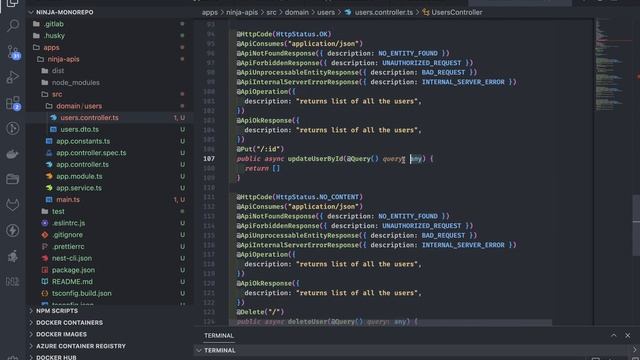
Task: Open app.controller.ts file
Action: pos(82,164)
